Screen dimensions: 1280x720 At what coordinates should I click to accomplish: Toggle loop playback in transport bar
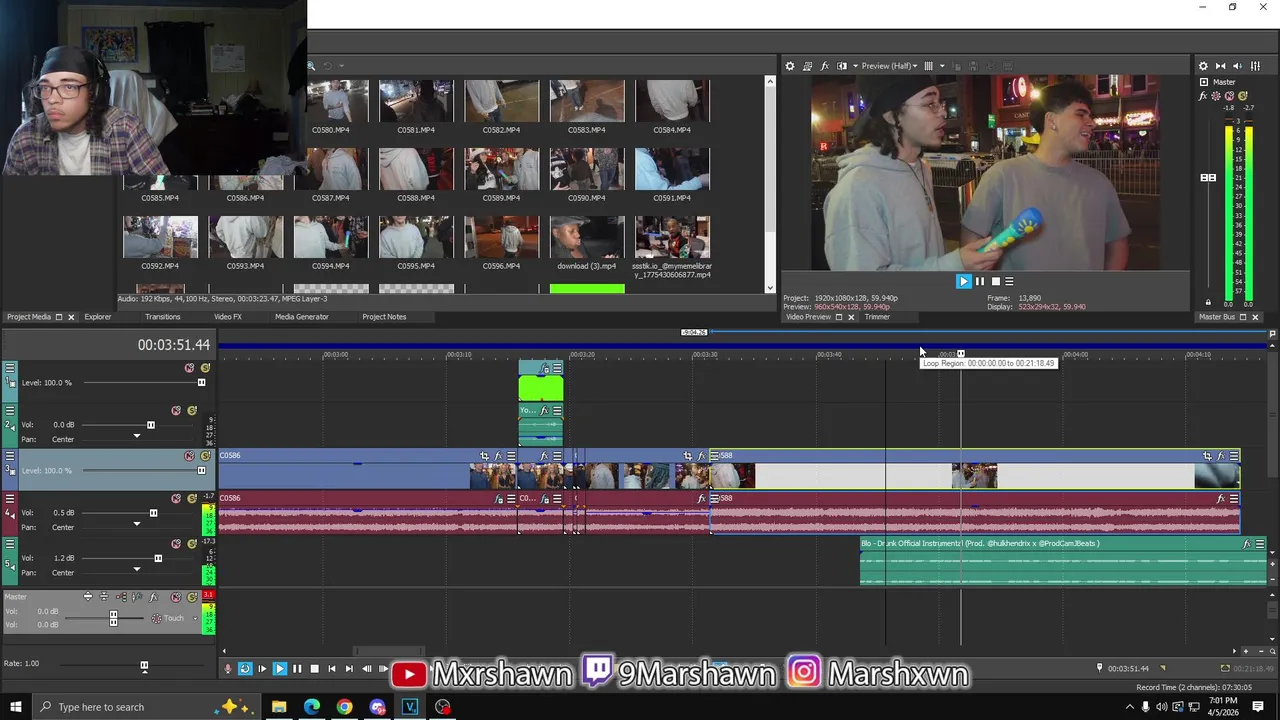pos(245,669)
